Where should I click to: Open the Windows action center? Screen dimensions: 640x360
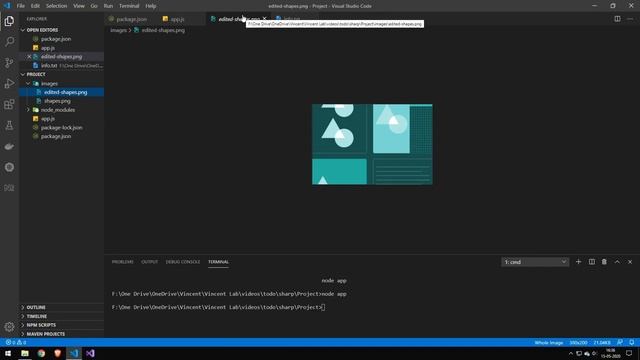[629, 353]
